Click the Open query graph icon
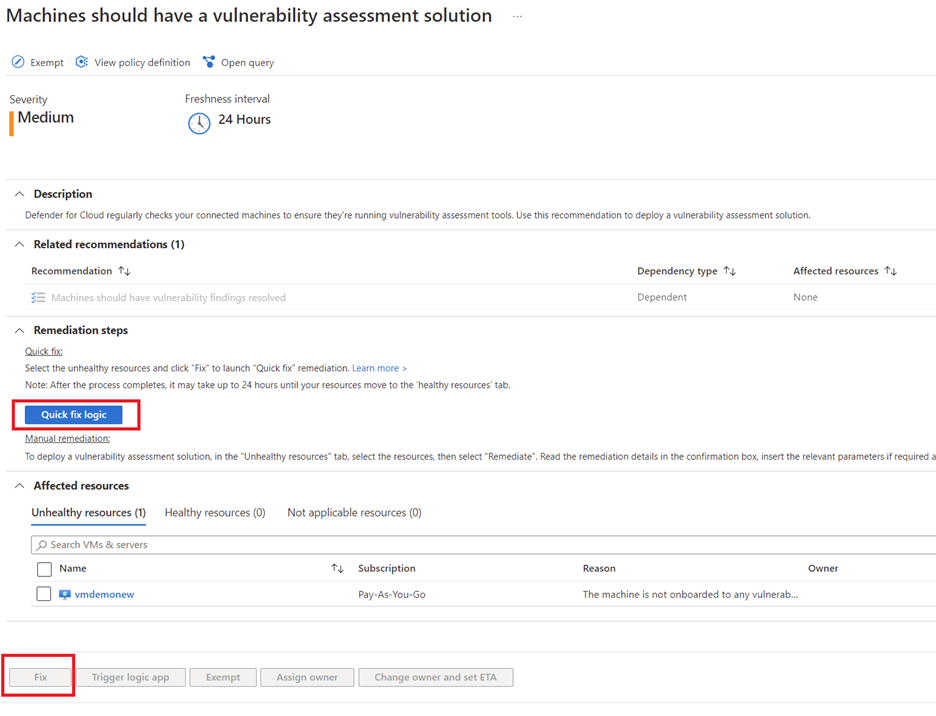This screenshot has width=936, height=716. point(209,62)
